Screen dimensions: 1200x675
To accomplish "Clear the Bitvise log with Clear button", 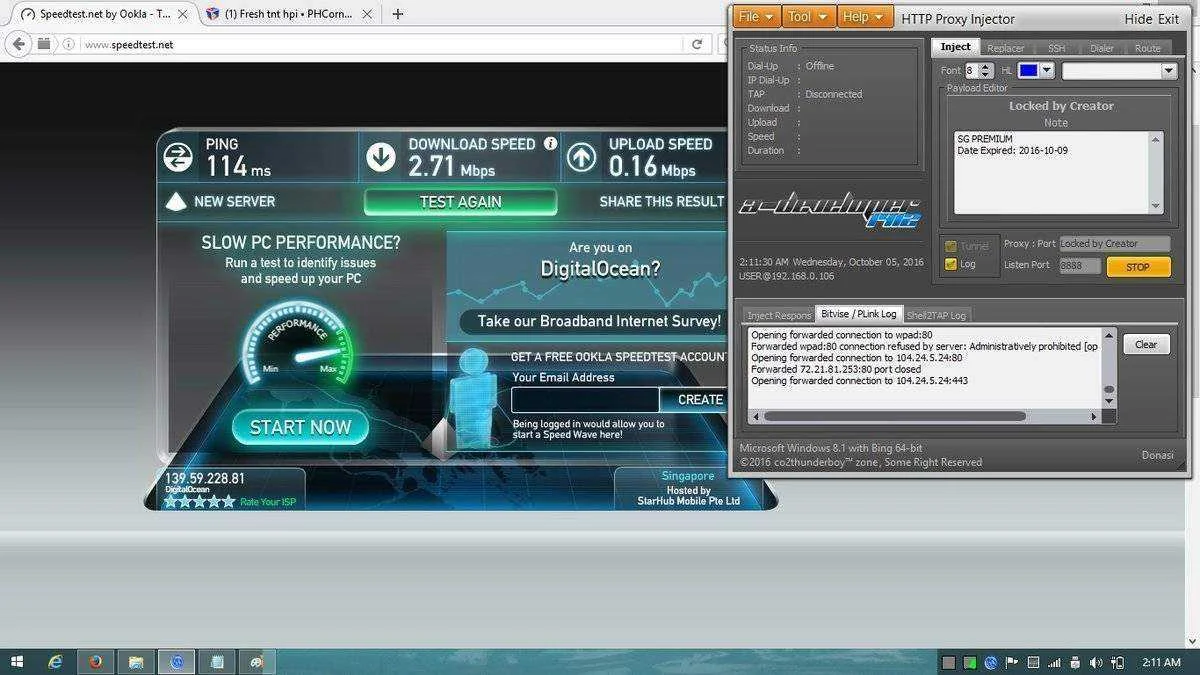I will (1146, 344).
